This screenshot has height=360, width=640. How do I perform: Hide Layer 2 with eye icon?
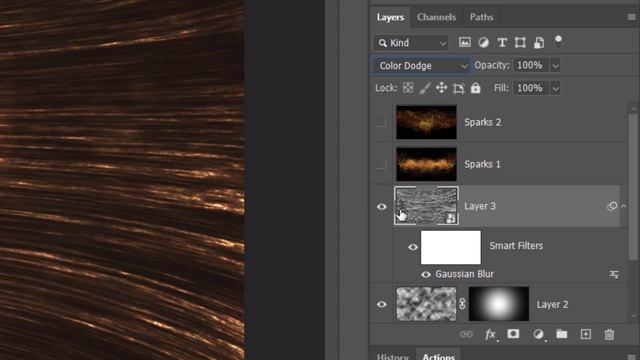tap(382, 304)
